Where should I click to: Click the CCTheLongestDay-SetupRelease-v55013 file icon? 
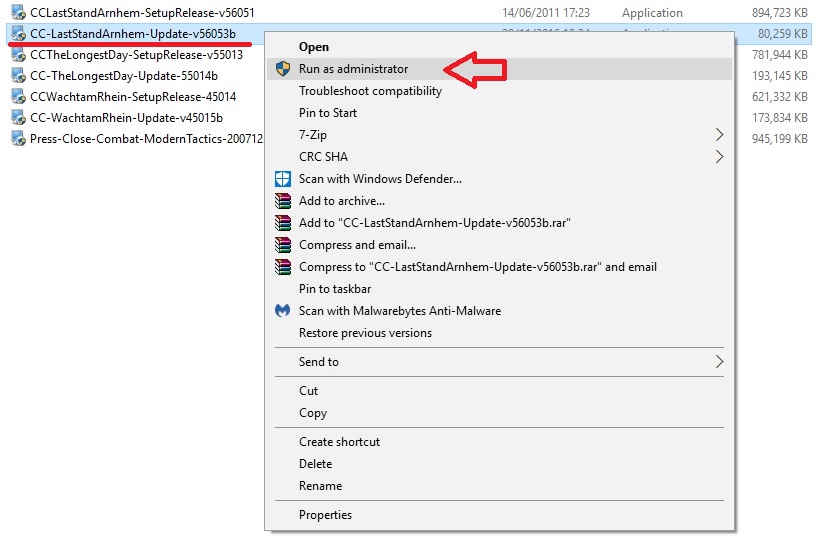point(18,55)
